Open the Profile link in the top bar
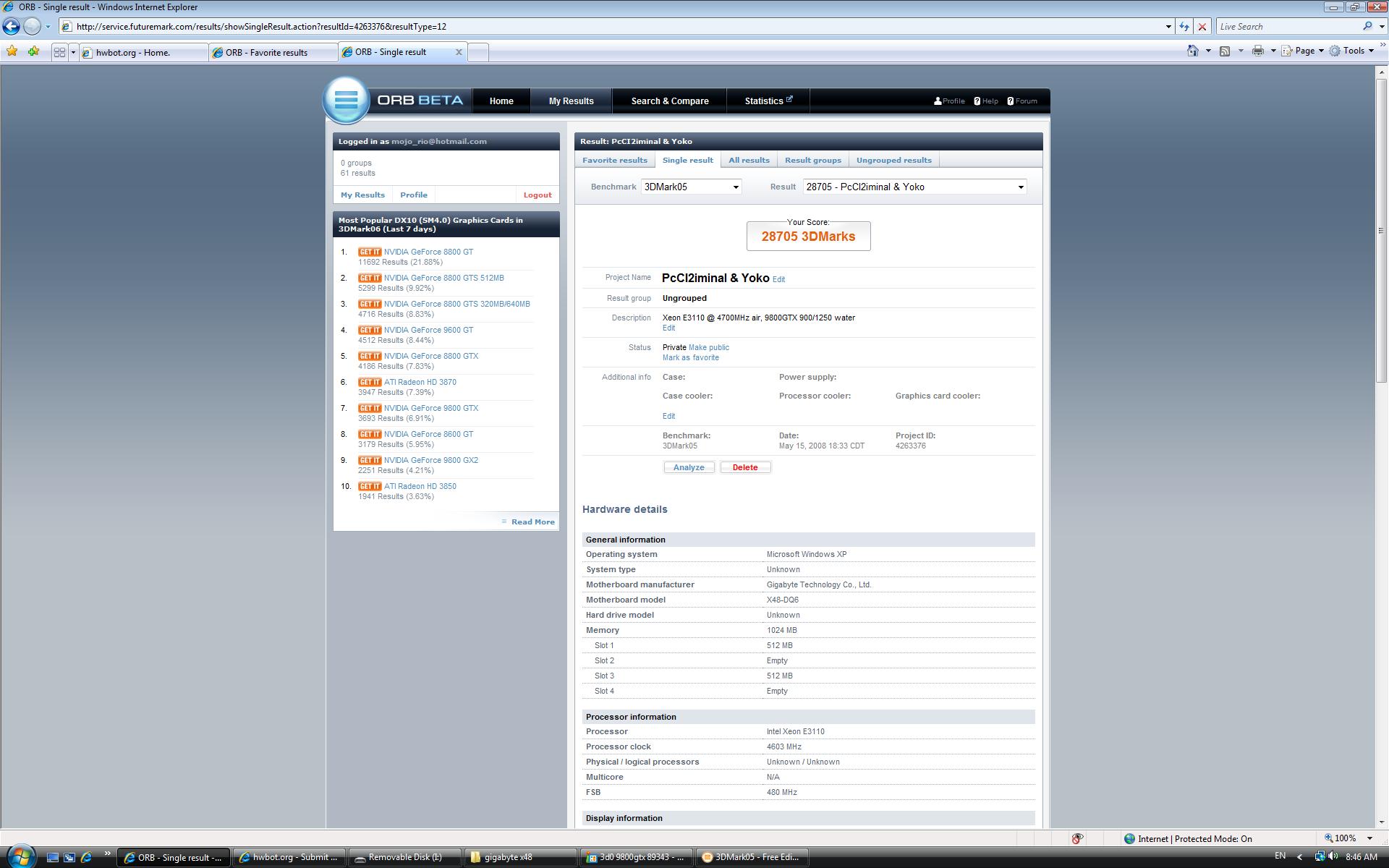 [x=949, y=101]
